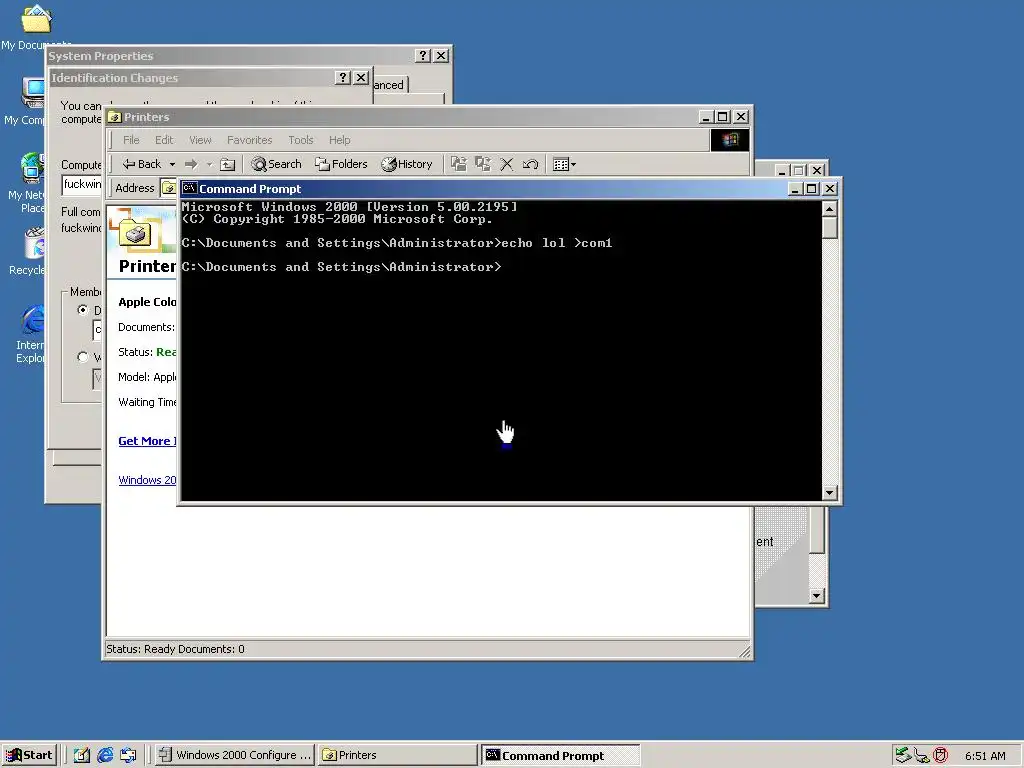Open Recycle Bin desktop icon
Image resolution: width=1024 pixels, height=768 pixels.
click(29, 251)
